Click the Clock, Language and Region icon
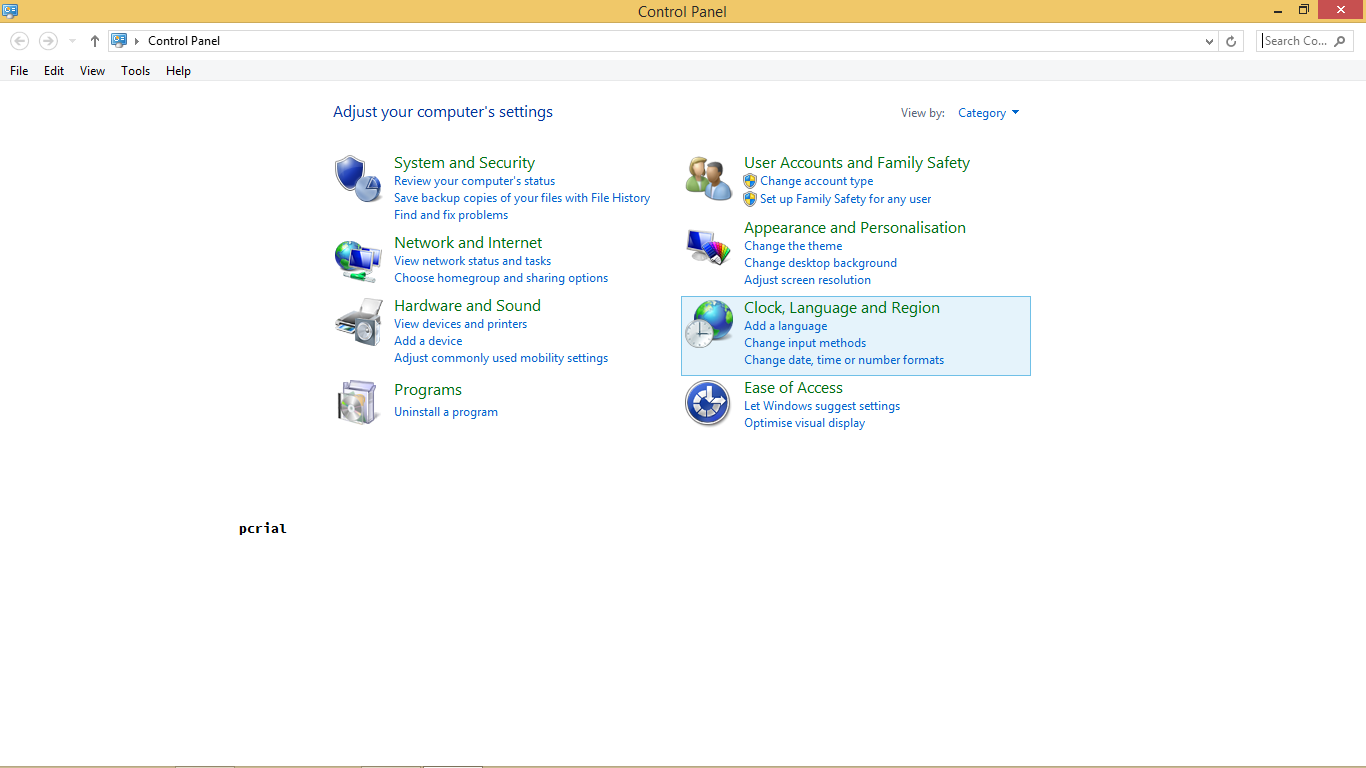 pyautogui.click(x=708, y=324)
